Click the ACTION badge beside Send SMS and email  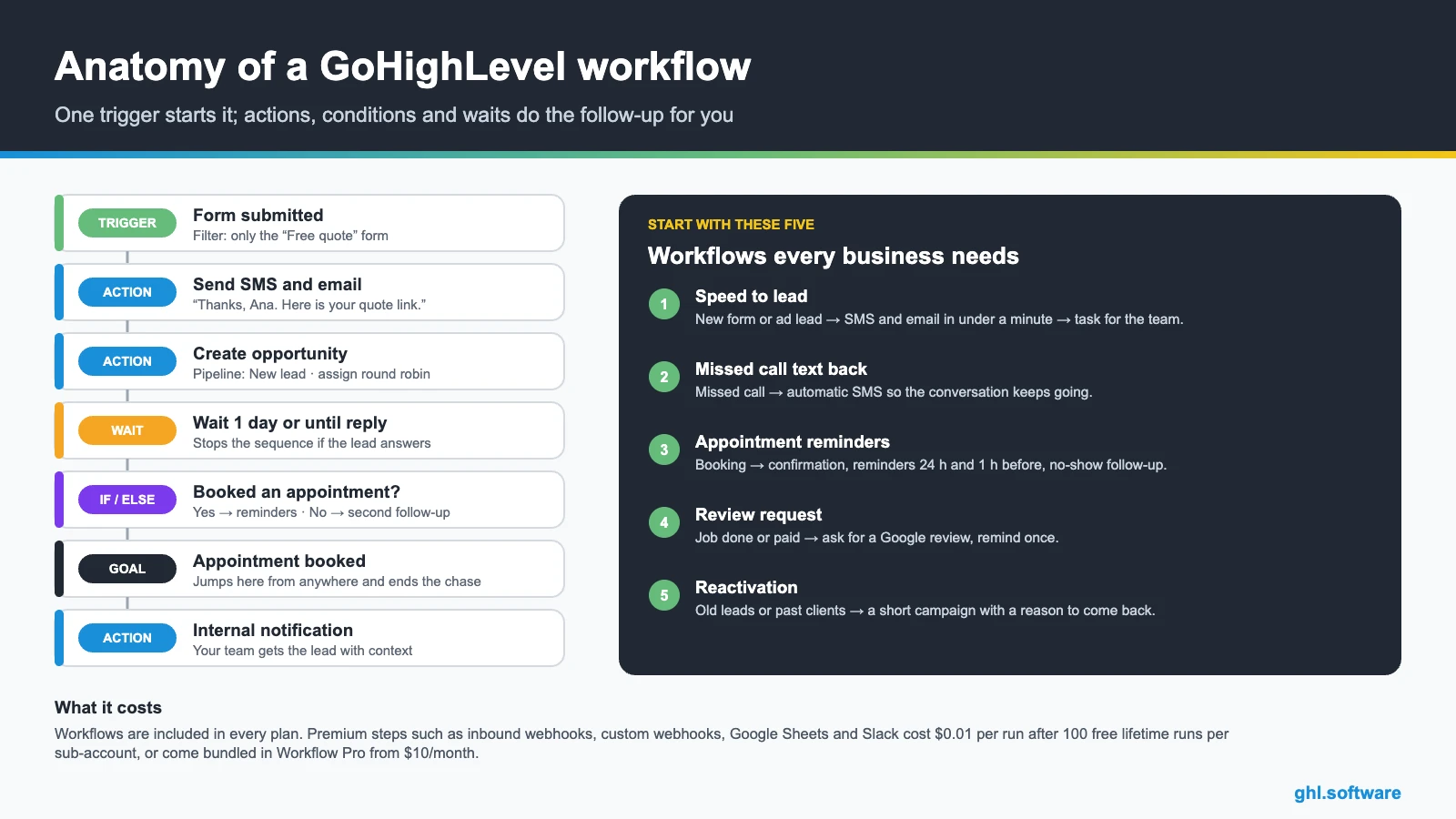(127, 292)
